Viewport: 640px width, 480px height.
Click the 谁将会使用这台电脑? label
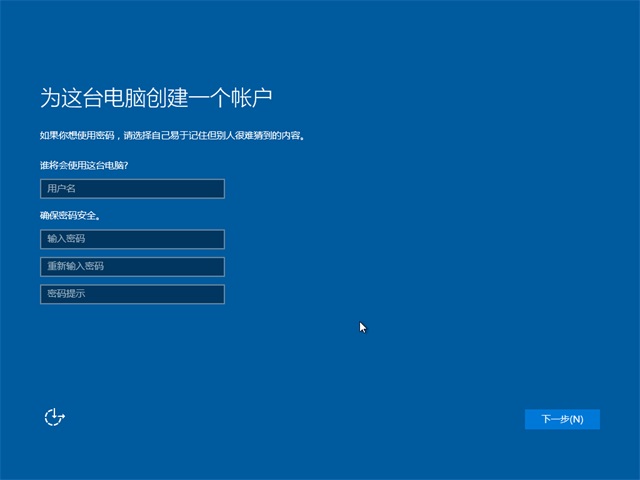pyautogui.click(x=84, y=164)
